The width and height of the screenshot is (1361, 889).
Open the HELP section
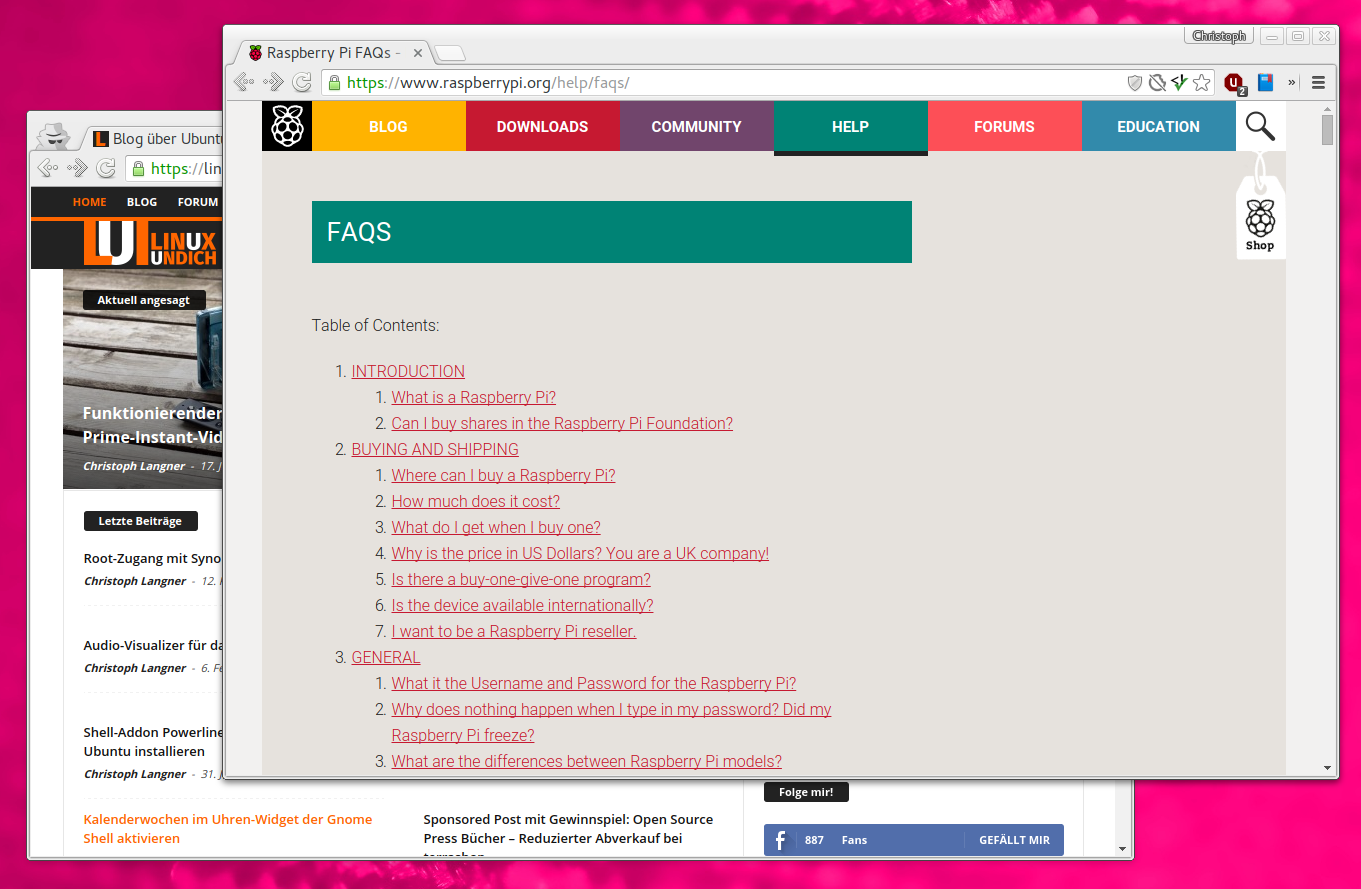tap(851, 126)
